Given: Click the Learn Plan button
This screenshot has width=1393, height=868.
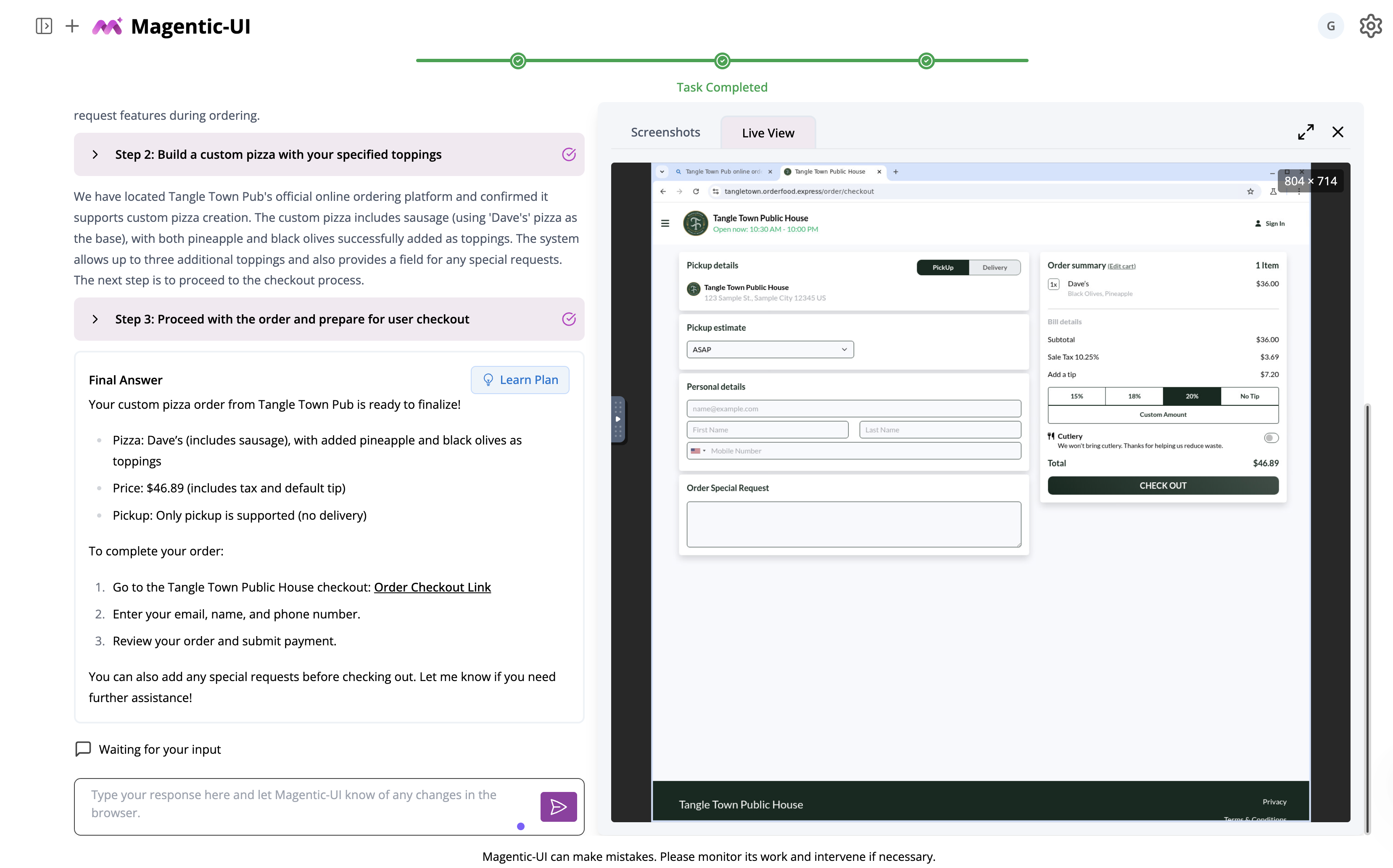Looking at the screenshot, I should coord(520,379).
